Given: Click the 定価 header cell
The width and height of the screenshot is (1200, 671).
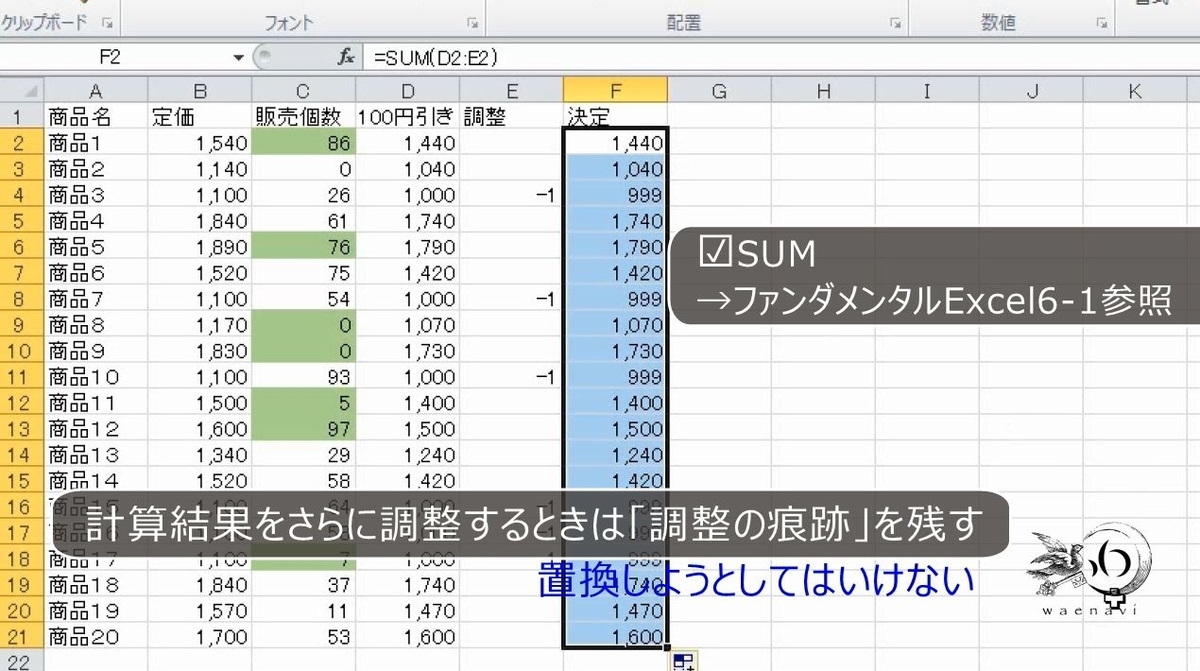Looking at the screenshot, I should 199,116.
